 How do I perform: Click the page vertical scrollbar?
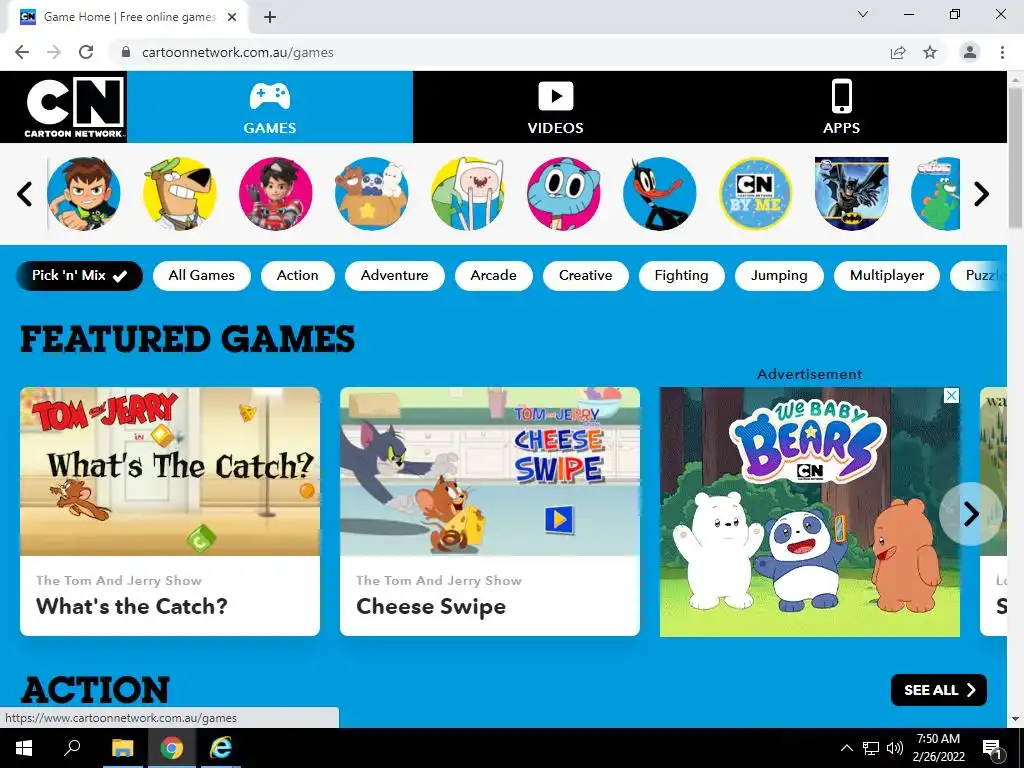(1016, 159)
